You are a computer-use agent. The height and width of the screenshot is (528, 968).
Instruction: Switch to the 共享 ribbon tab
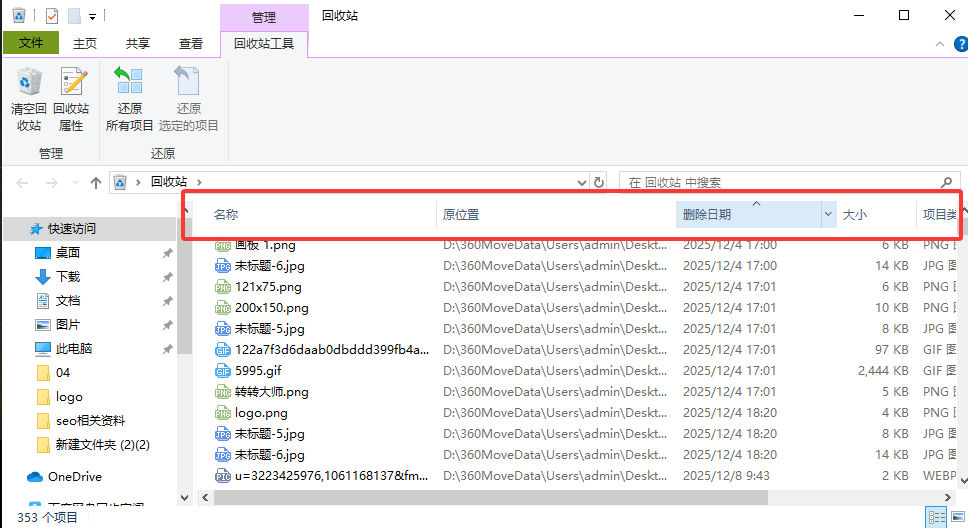(138, 44)
